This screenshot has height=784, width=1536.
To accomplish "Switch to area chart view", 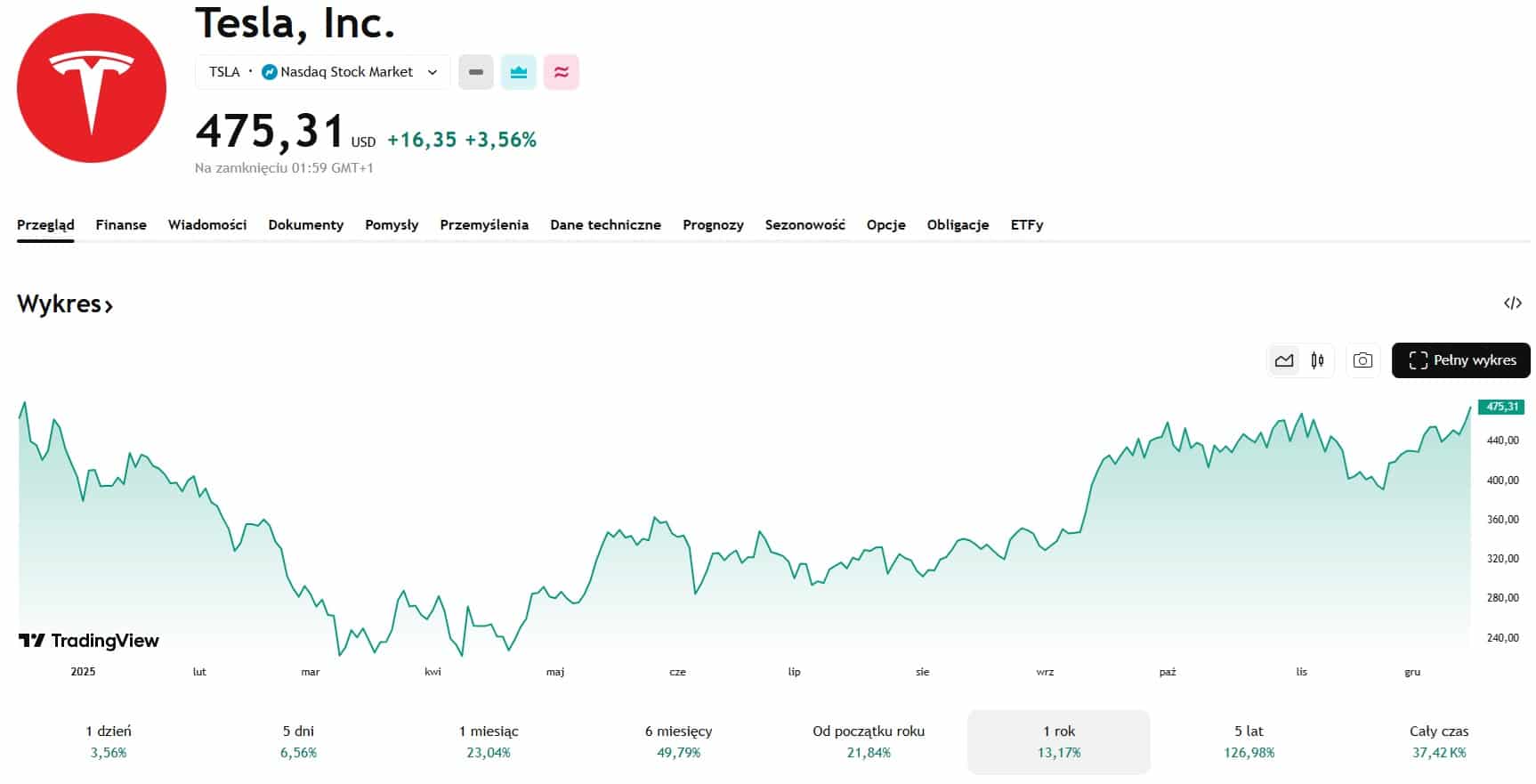I will click(1284, 360).
